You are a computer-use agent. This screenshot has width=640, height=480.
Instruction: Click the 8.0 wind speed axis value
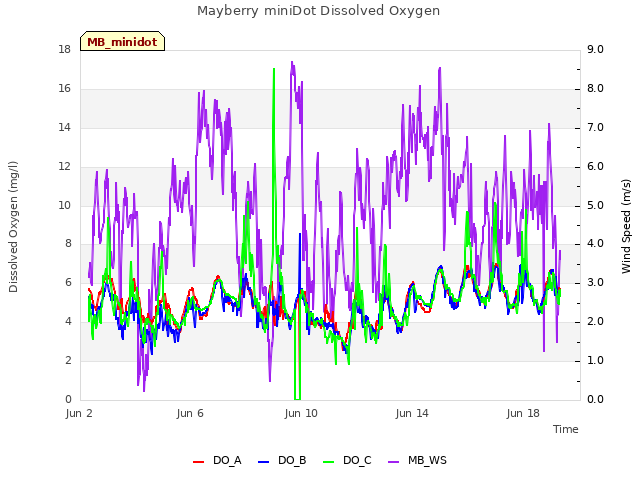pyautogui.click(x=595, y=89)
